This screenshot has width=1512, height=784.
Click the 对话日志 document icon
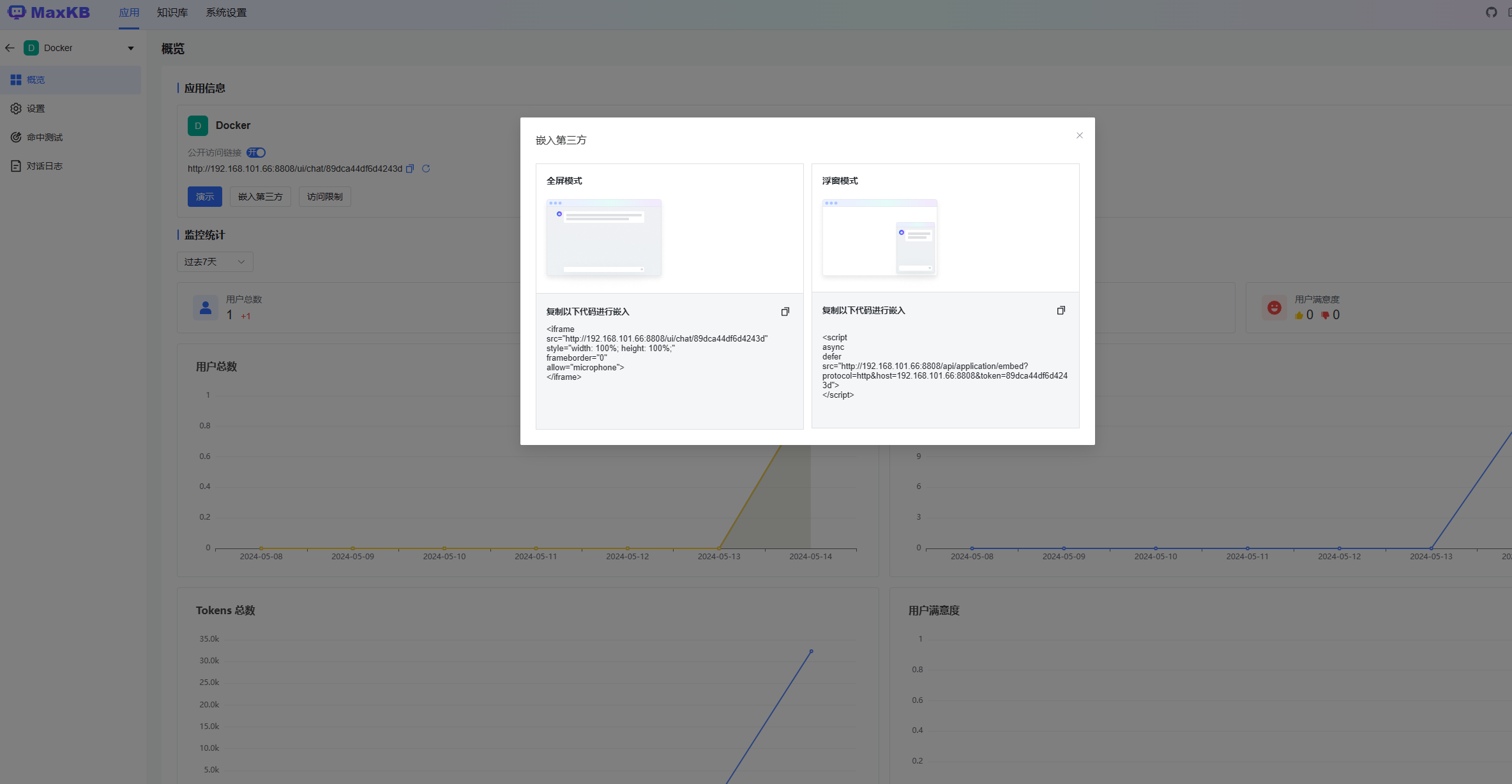coord(16,166)
